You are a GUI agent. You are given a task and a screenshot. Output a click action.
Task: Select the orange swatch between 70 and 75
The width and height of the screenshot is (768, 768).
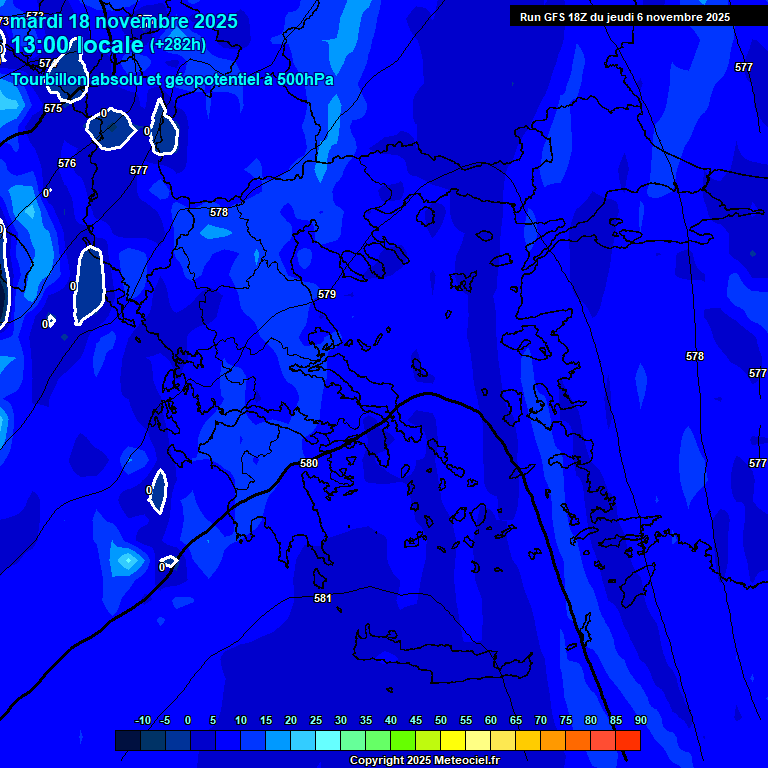click(x=553, y=740)
